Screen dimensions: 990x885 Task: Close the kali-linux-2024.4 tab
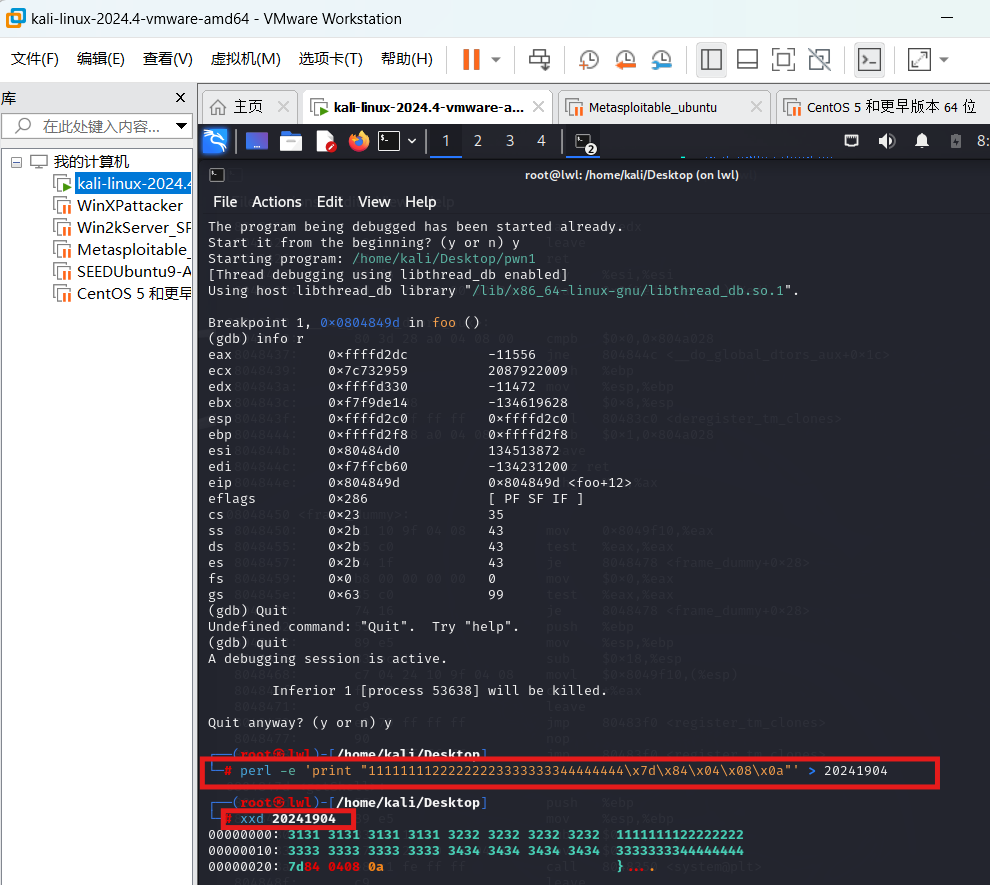tap(539, 107)
